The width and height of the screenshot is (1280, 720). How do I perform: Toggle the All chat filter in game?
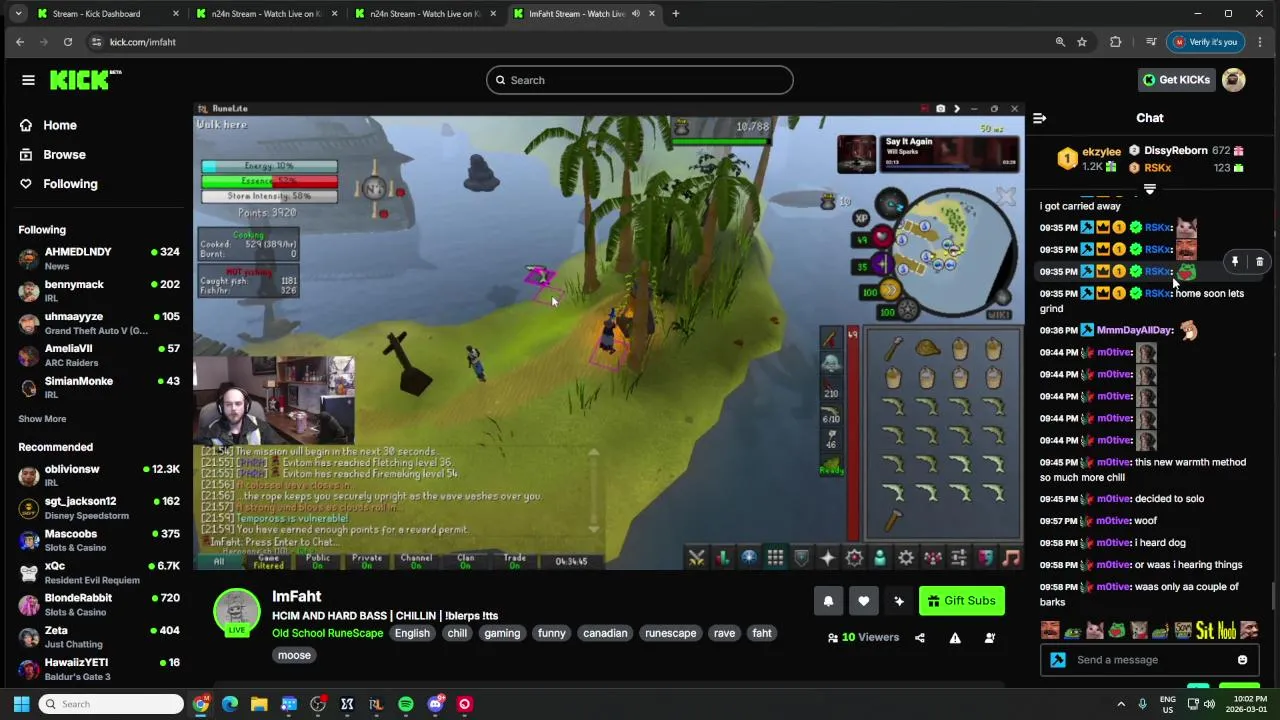click(219, 561)
